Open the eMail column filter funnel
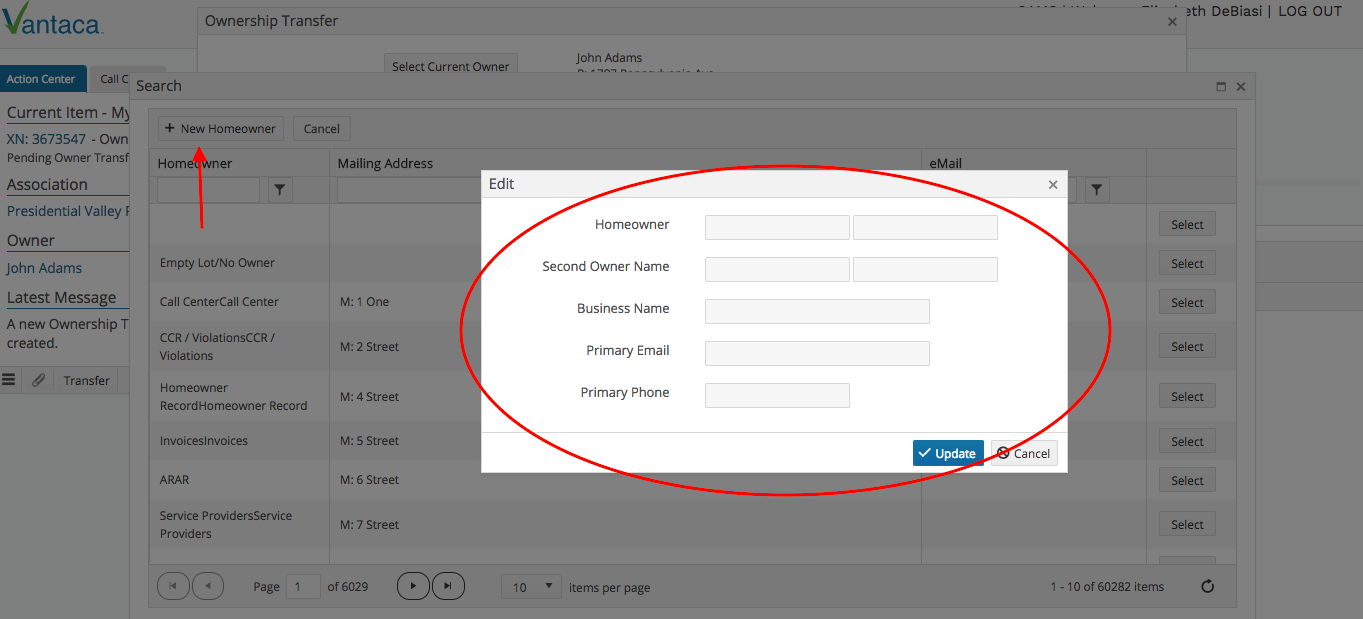 1096,189
